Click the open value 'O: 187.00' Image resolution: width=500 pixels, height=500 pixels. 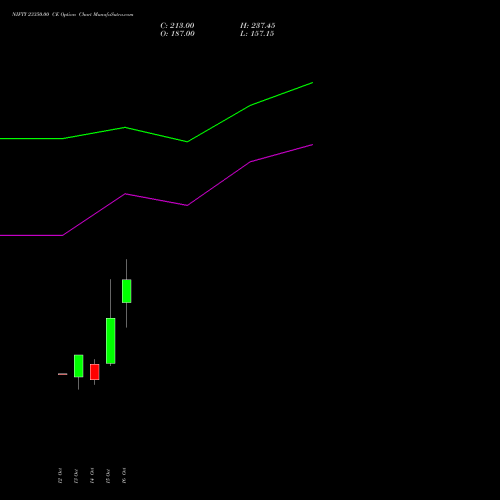tap(177, 34)
